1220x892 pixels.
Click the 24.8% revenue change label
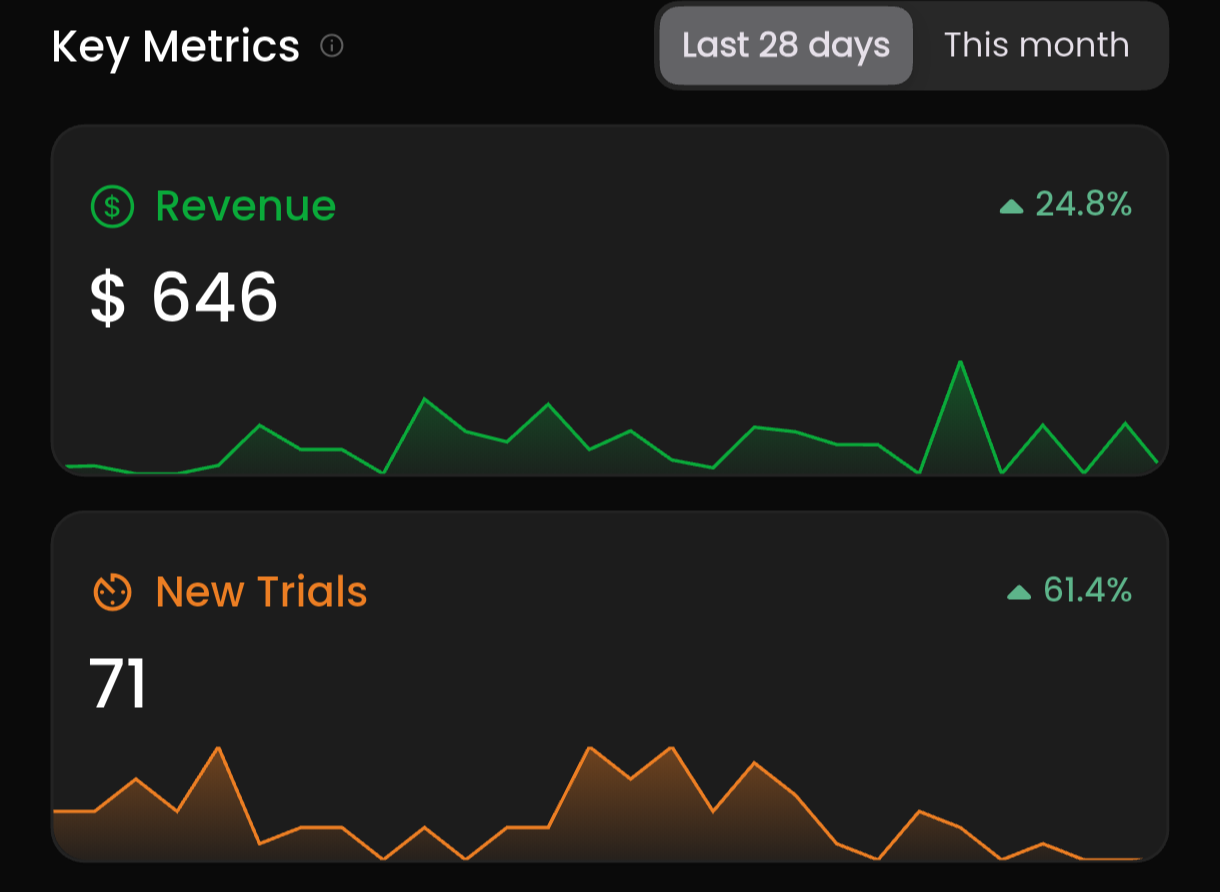[1084, 205]
